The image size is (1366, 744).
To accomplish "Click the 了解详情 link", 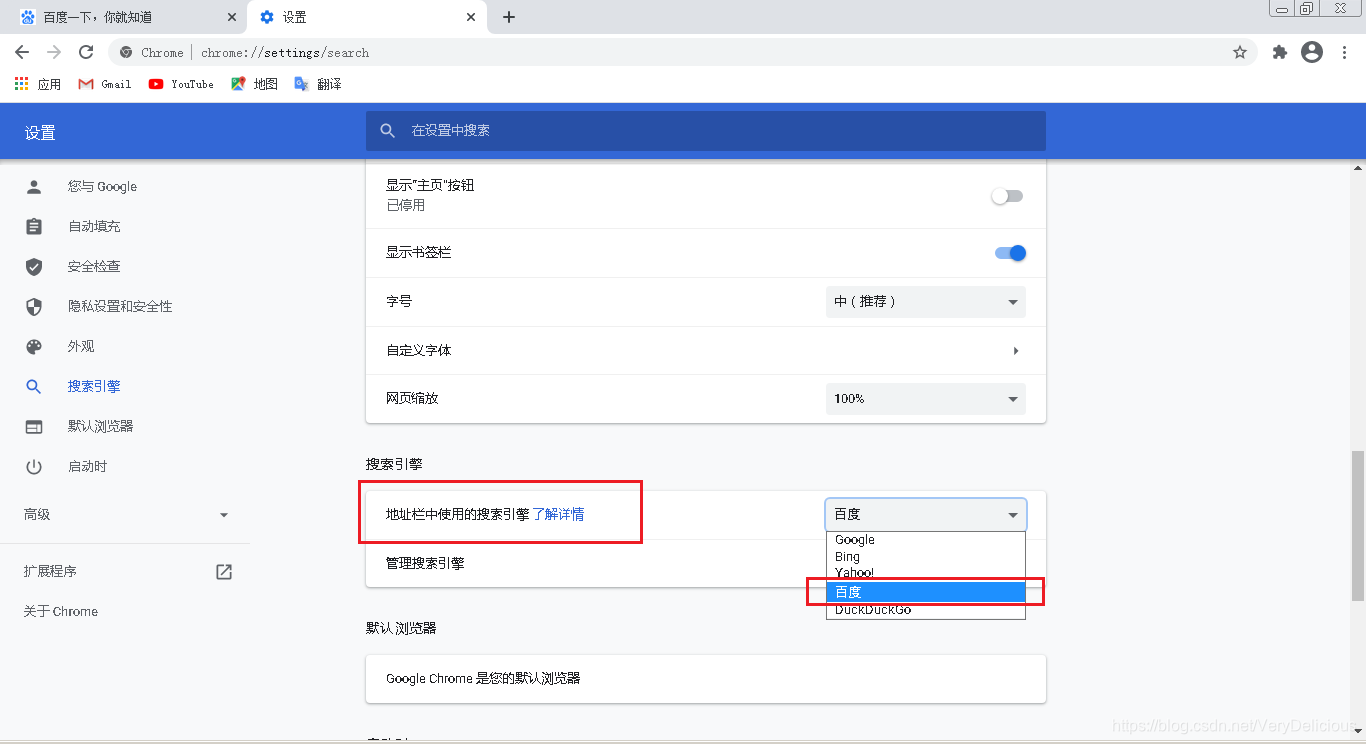I will 558,514.
